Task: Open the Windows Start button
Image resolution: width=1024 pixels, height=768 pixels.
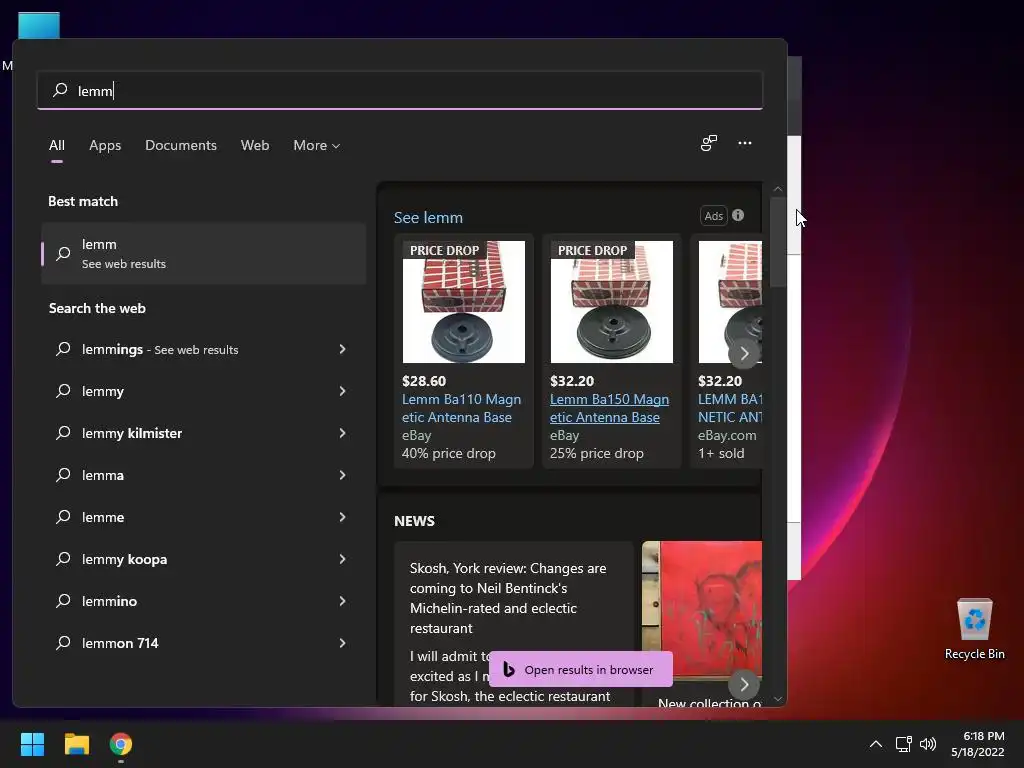Action: pyautogui.click(x=32, y=744)
